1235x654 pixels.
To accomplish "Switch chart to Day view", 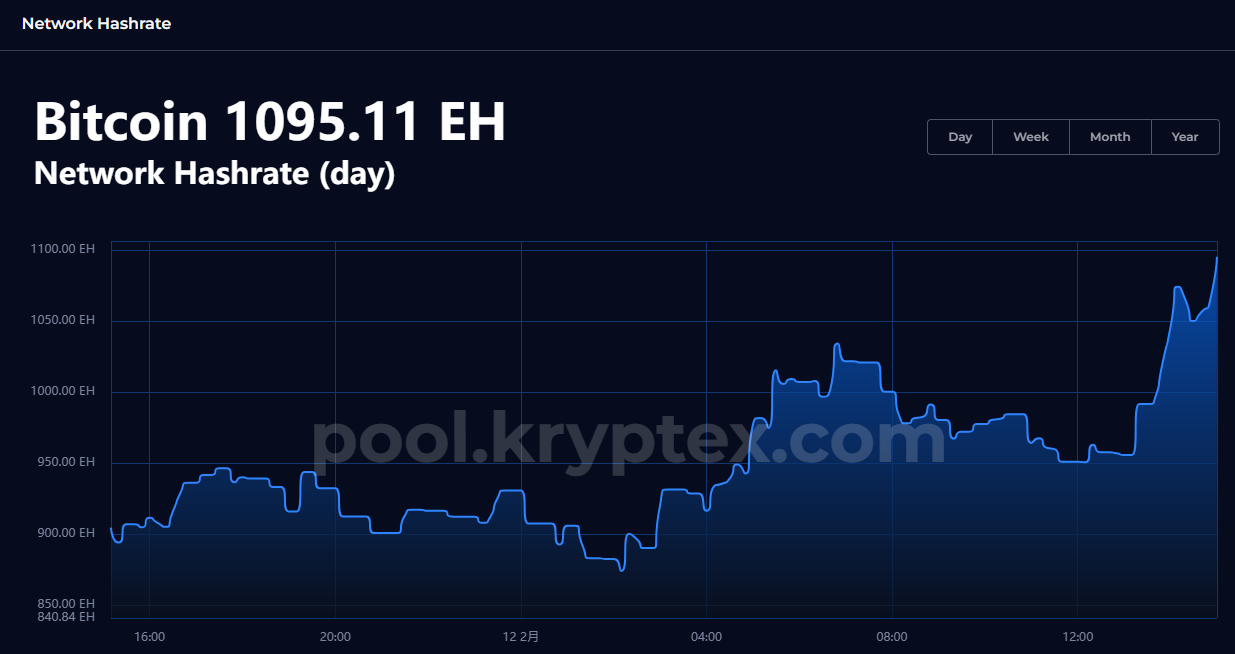I will [960, 137].
